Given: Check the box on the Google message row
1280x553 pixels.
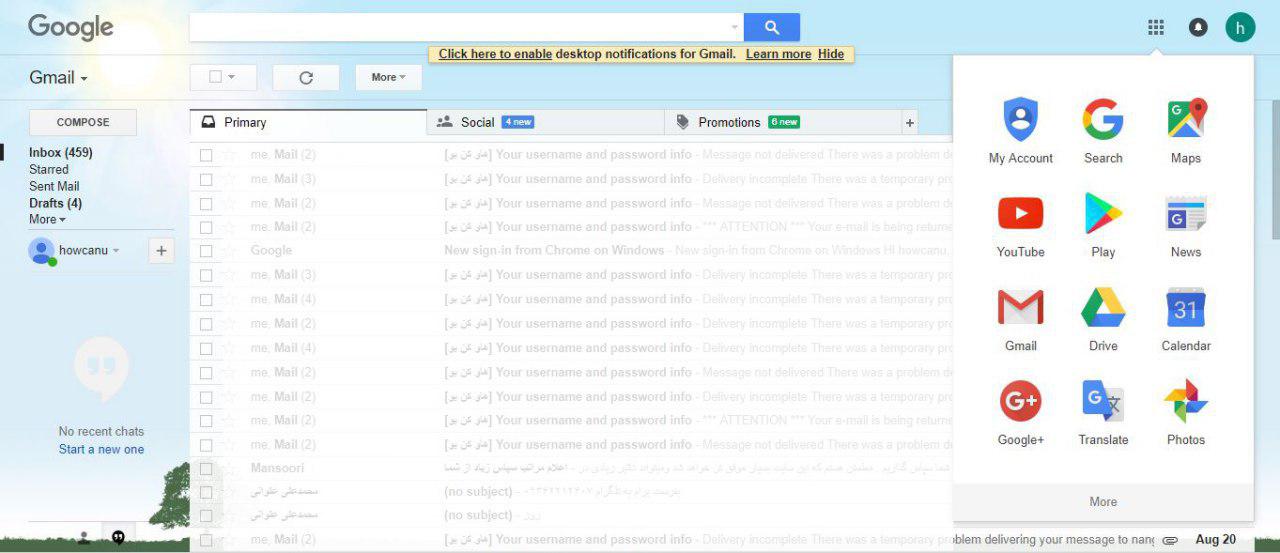Looking at the screenshot, I should point(206,251).
